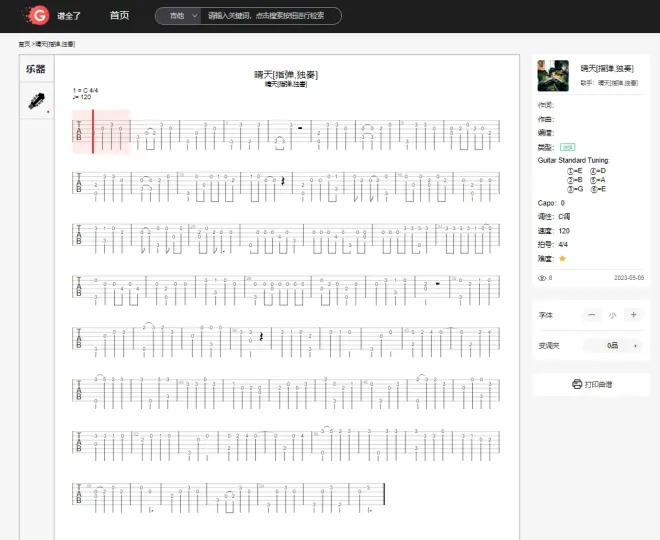Click the song album cover thumbnail
Image resolution: width=660 pixels, height=540 pixels.
(553, 76)
